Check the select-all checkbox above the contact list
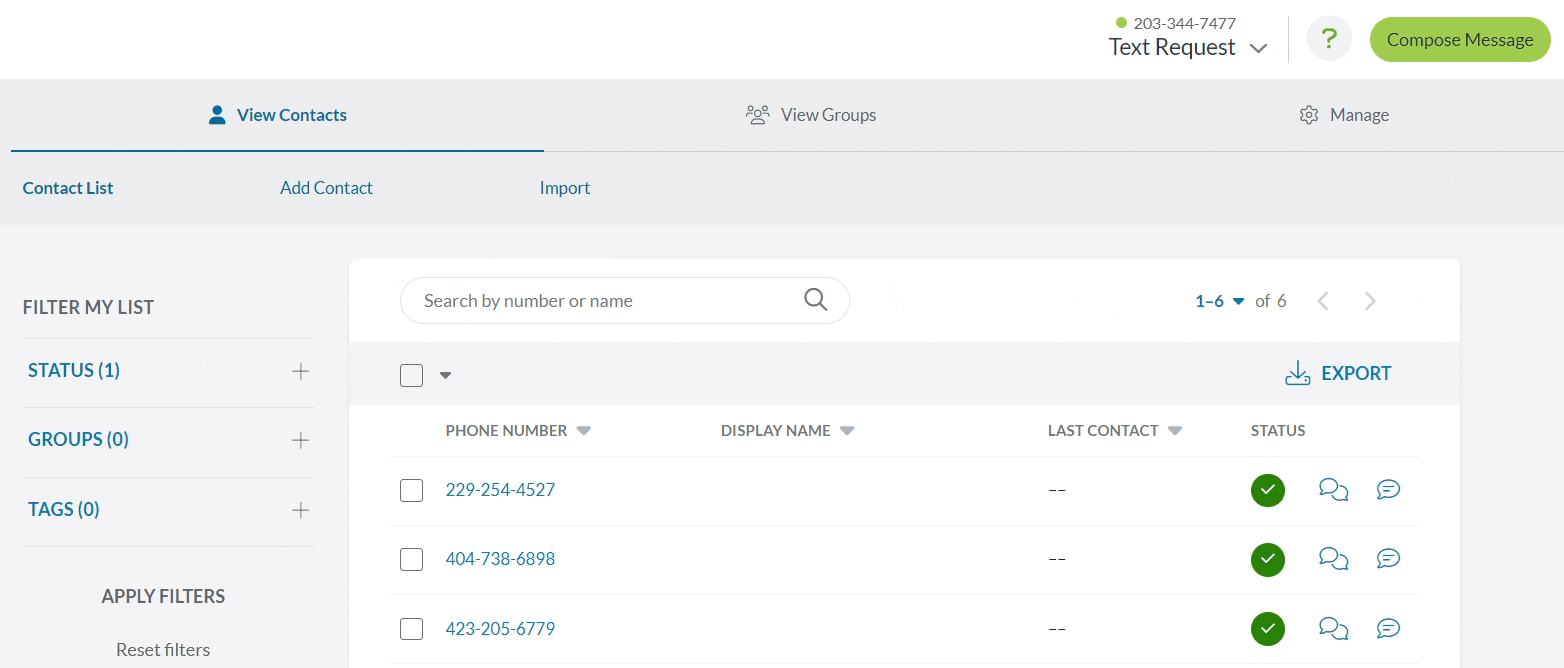 click(411, 375)
